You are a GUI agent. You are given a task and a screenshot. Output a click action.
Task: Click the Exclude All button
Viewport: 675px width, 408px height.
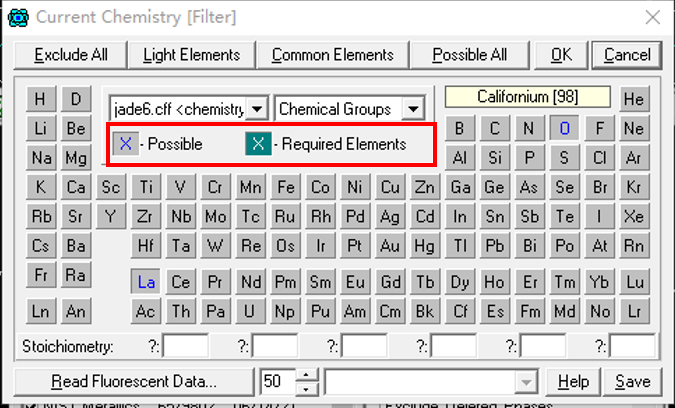click(x=71, y=54)
